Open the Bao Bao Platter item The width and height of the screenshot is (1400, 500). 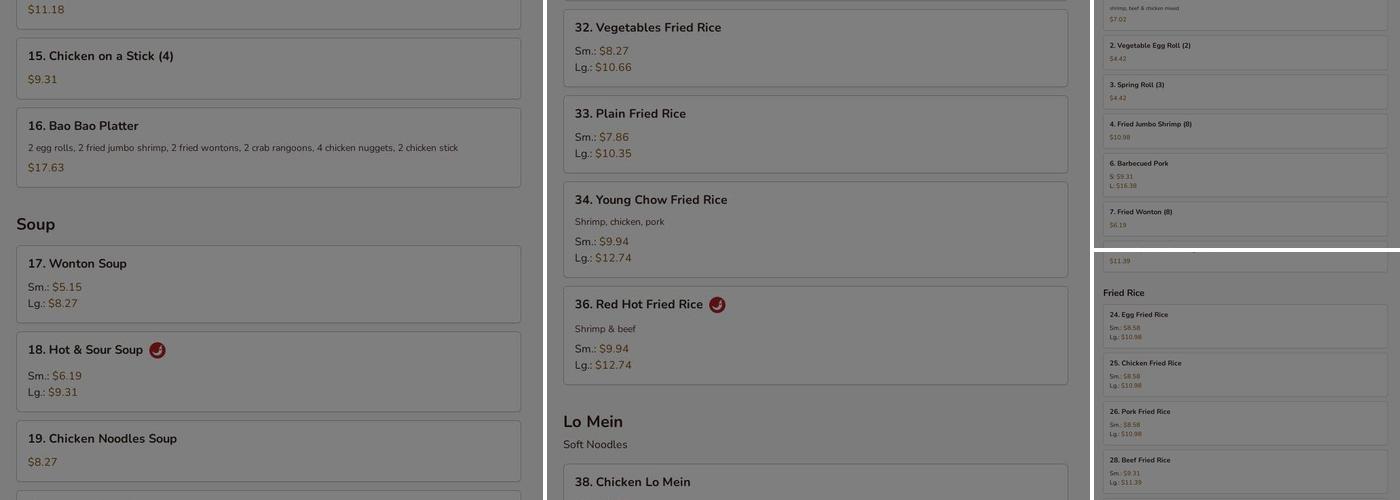pos(268,147)
